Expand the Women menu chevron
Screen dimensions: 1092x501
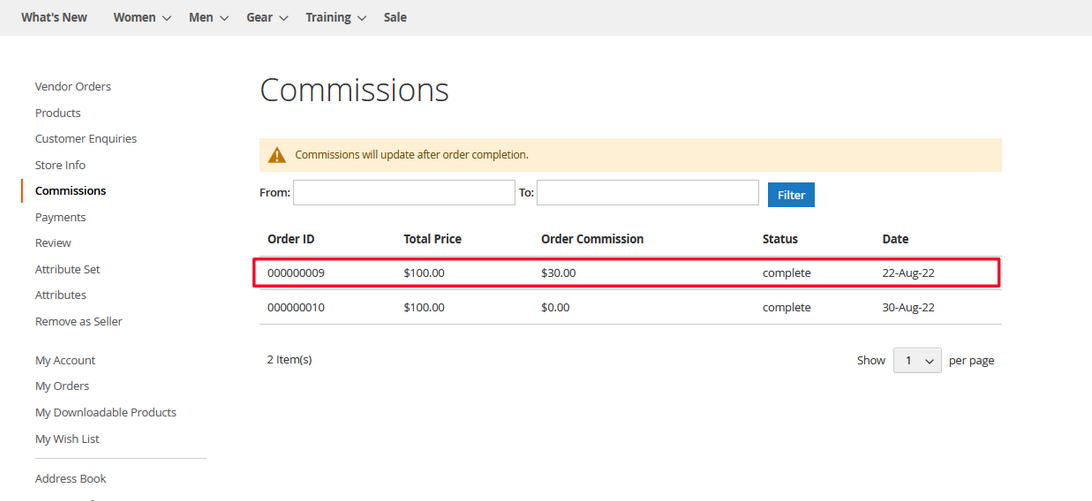[x=166, y=18]
